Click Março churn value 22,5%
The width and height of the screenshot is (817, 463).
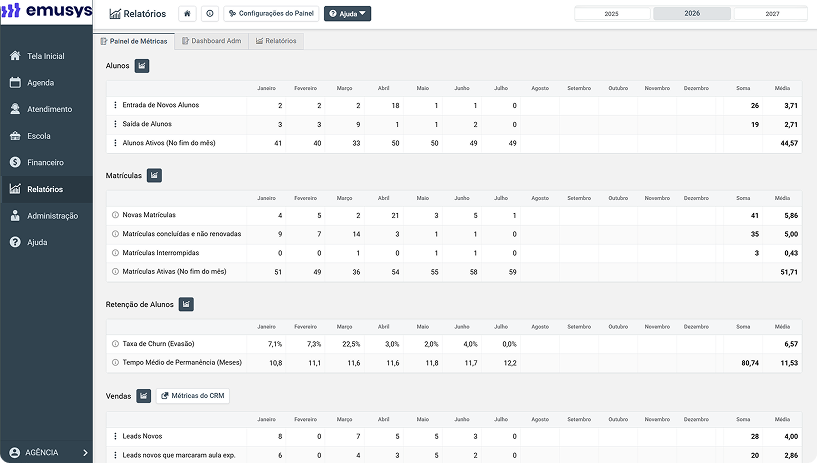click(351, 344)
